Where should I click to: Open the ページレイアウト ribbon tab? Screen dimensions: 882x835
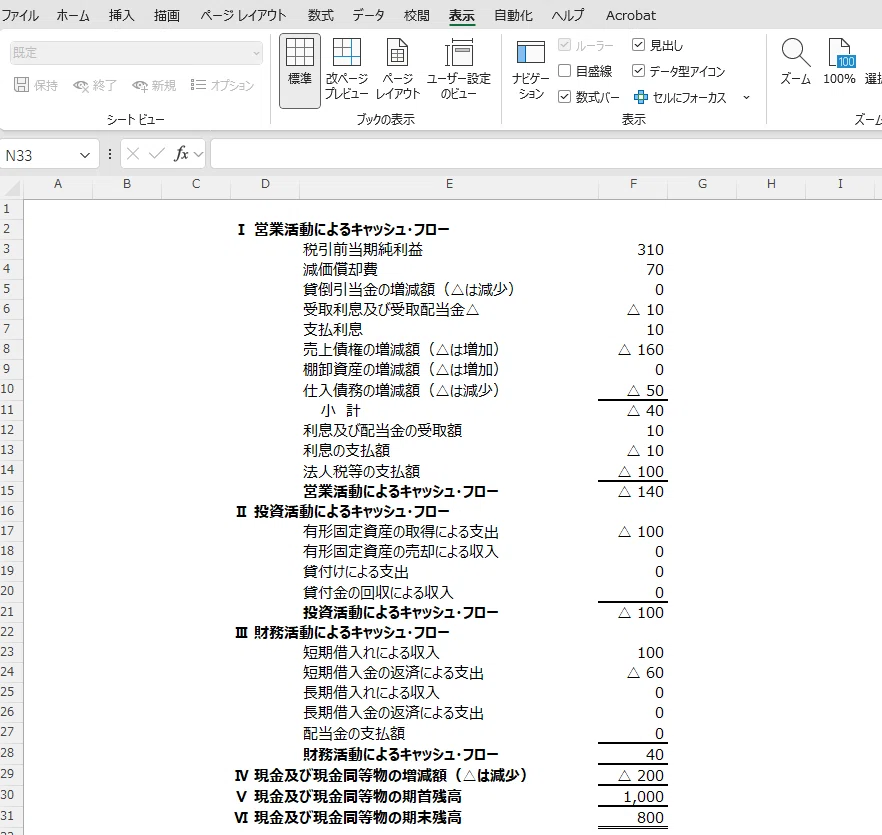click(243, 15)
